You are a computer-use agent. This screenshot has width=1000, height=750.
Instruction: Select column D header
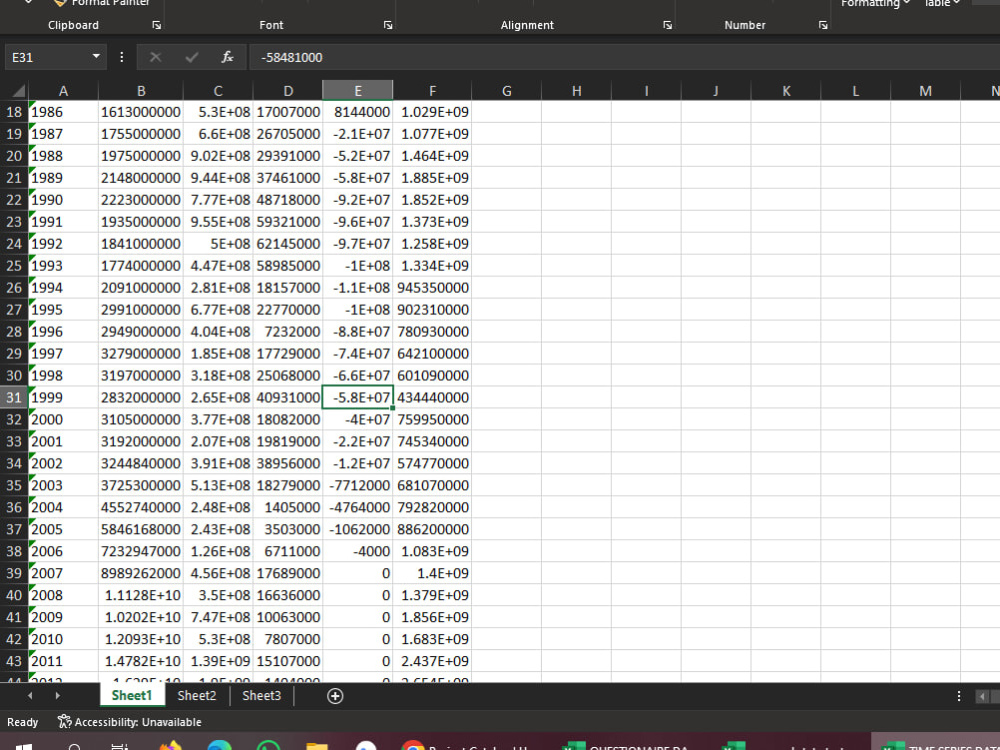(288, 91)
